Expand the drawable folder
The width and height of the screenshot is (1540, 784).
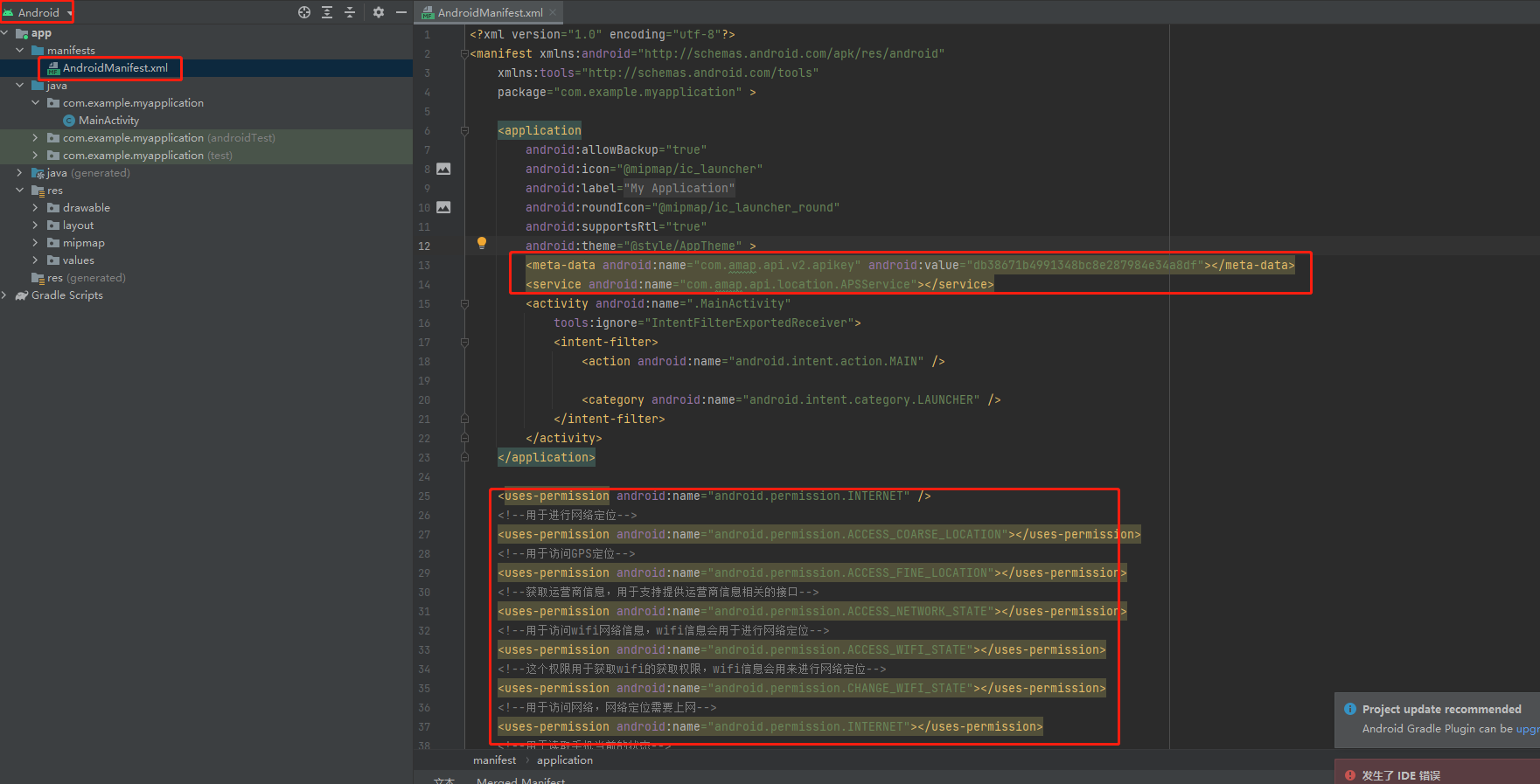click(x=36, y=208)
